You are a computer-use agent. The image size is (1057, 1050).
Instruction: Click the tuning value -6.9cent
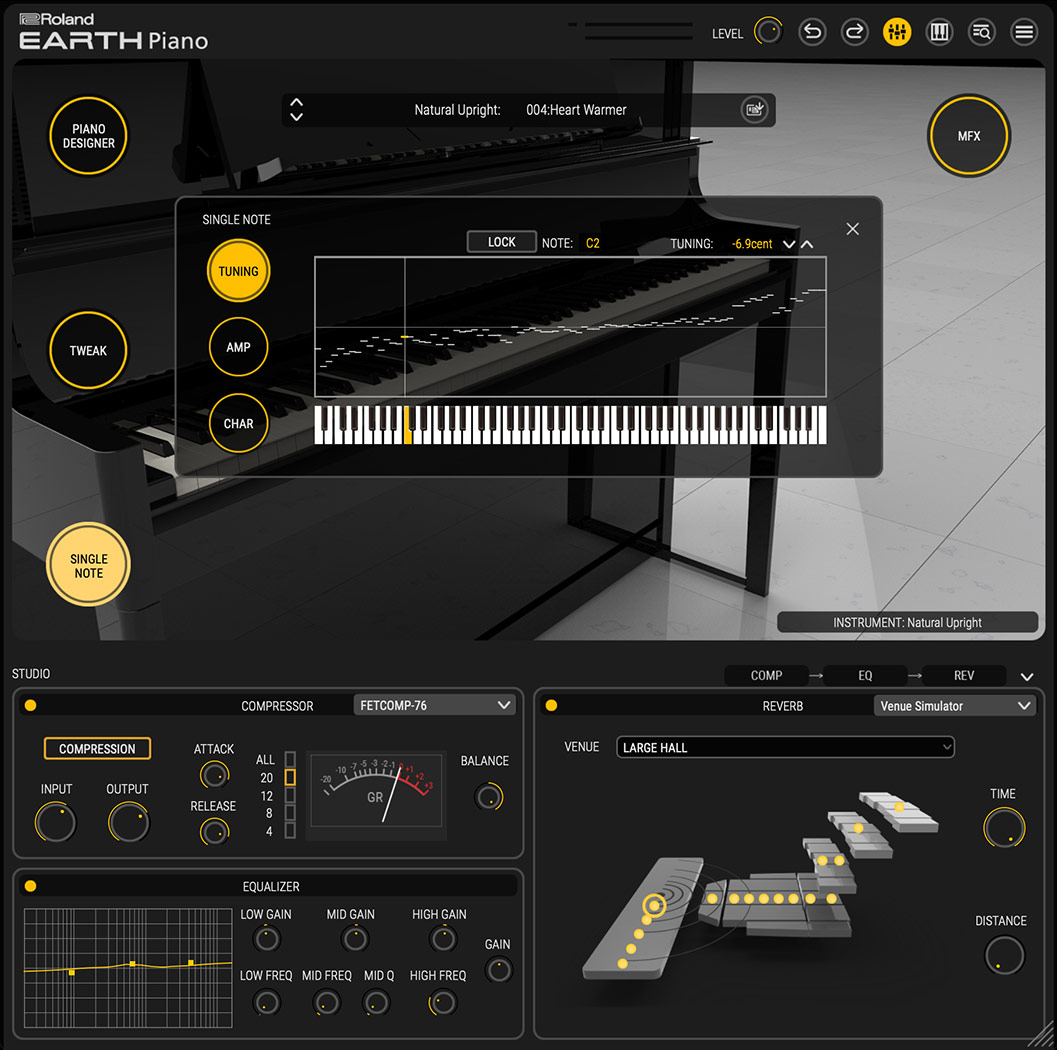click(x=752, y=244)
